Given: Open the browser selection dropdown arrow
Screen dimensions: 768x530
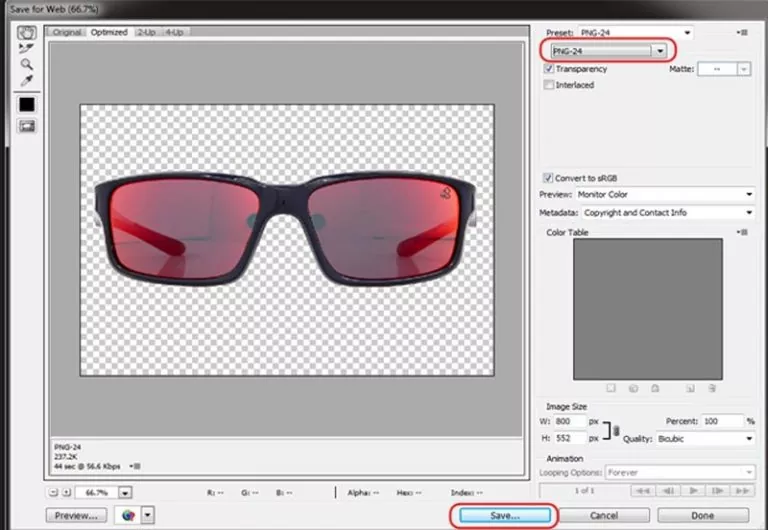Looking at the screenshot, I should click(x=147, y=515).
